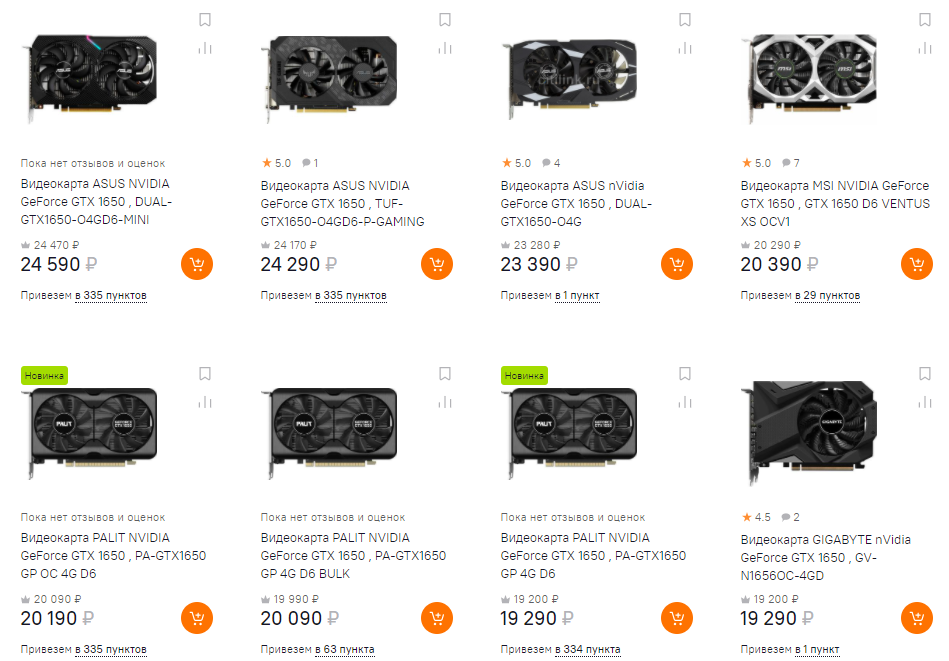Open the 5.0 rating of ASUS DUAL-GTX1650-O4G
949x661 pixels.
pos(516,163)
